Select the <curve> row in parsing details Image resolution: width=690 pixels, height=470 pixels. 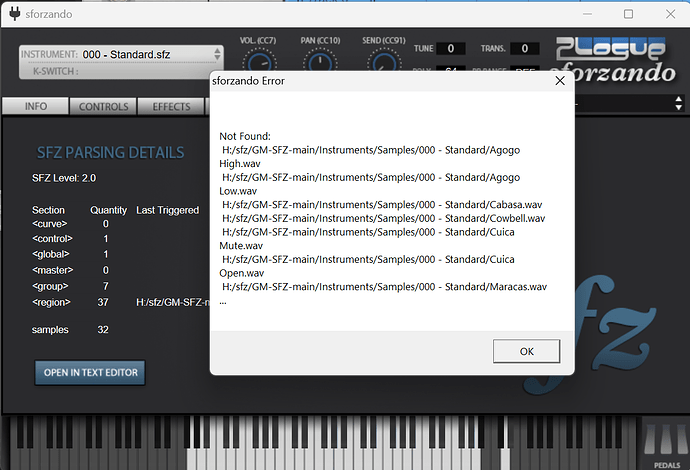(70, 224)
